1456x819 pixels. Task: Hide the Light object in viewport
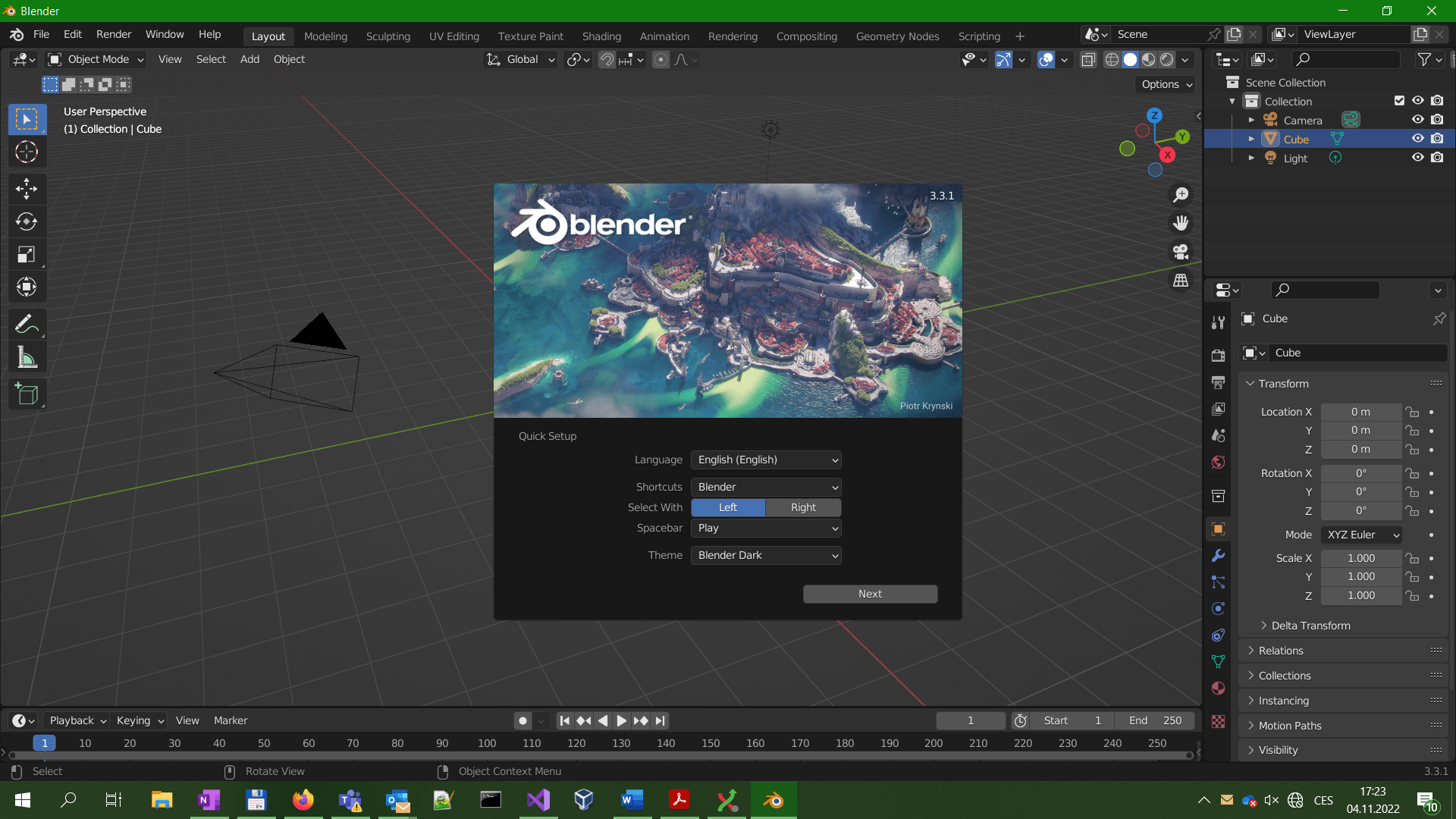1417,158
